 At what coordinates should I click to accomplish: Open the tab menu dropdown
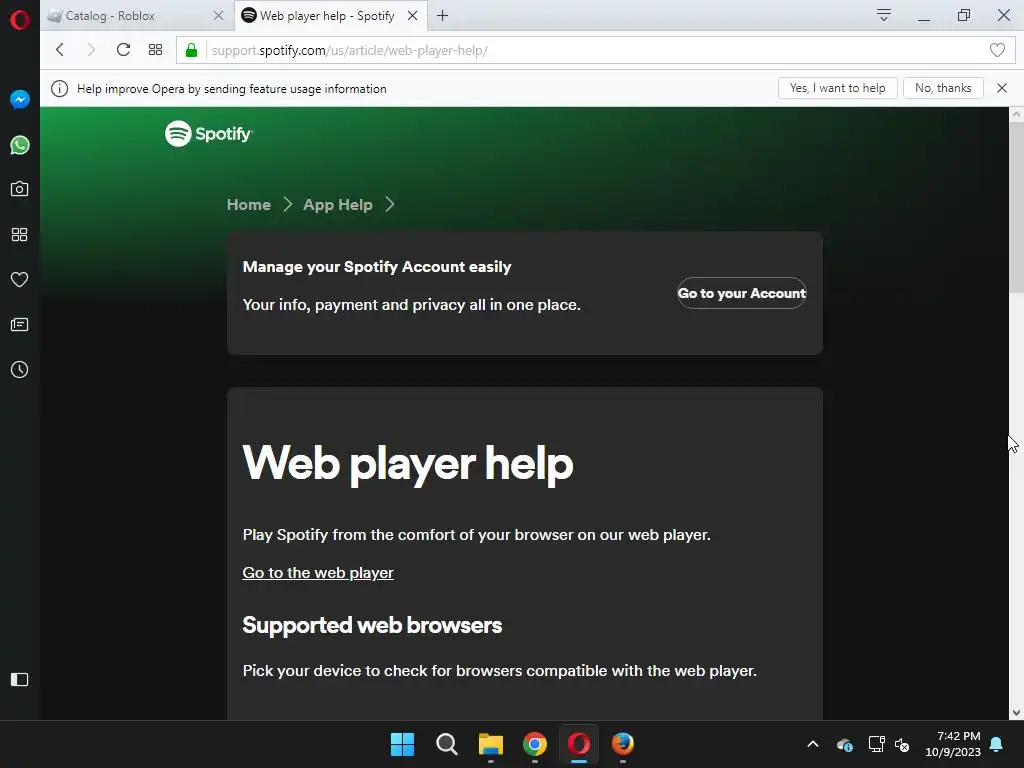click(884, 15)
